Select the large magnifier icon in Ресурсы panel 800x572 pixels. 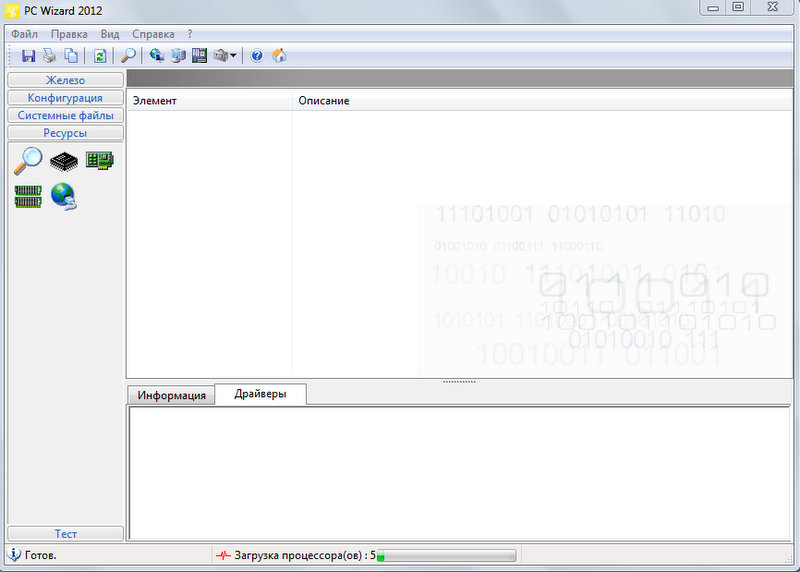tap(28, 161)
